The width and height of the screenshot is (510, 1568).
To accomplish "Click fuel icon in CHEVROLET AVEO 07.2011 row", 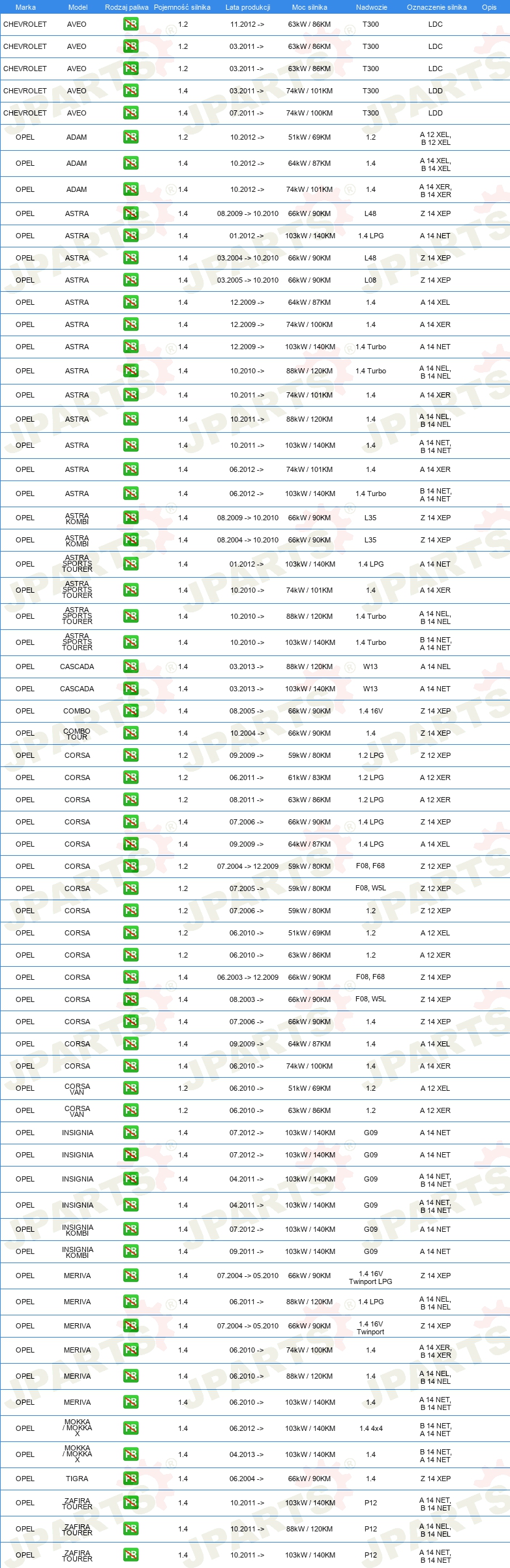I will tap(130, 113).
